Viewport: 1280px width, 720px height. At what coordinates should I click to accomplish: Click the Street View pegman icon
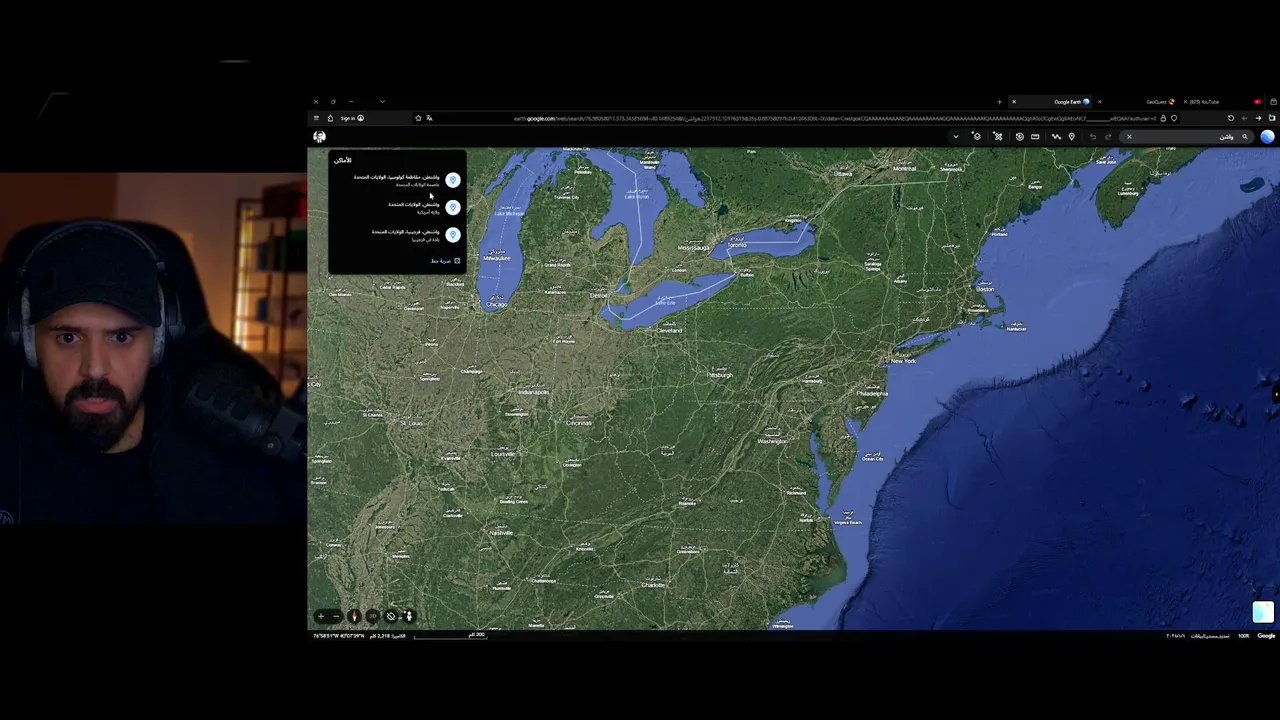tap(409, 616)
